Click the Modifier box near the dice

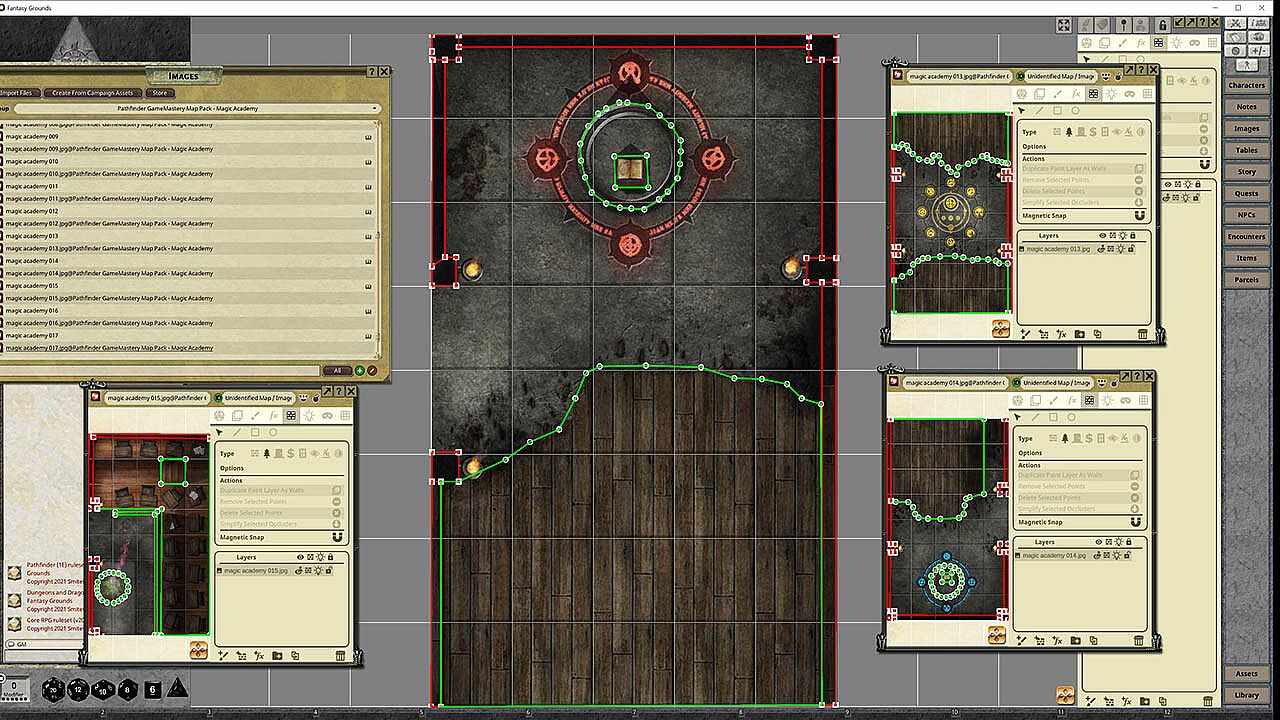pos(15,688)
